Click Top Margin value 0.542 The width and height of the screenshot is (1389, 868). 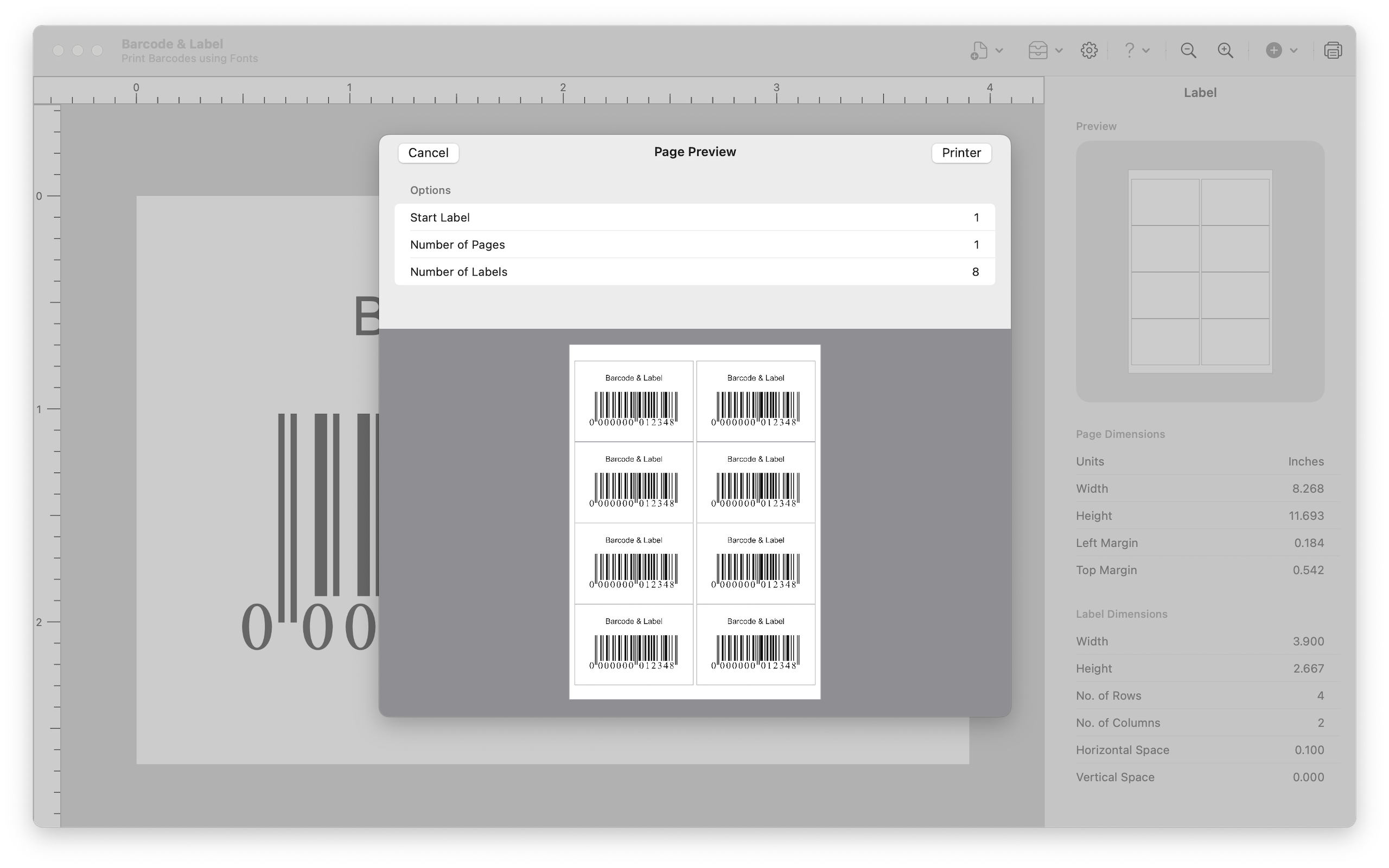[x=1308, y=570]
